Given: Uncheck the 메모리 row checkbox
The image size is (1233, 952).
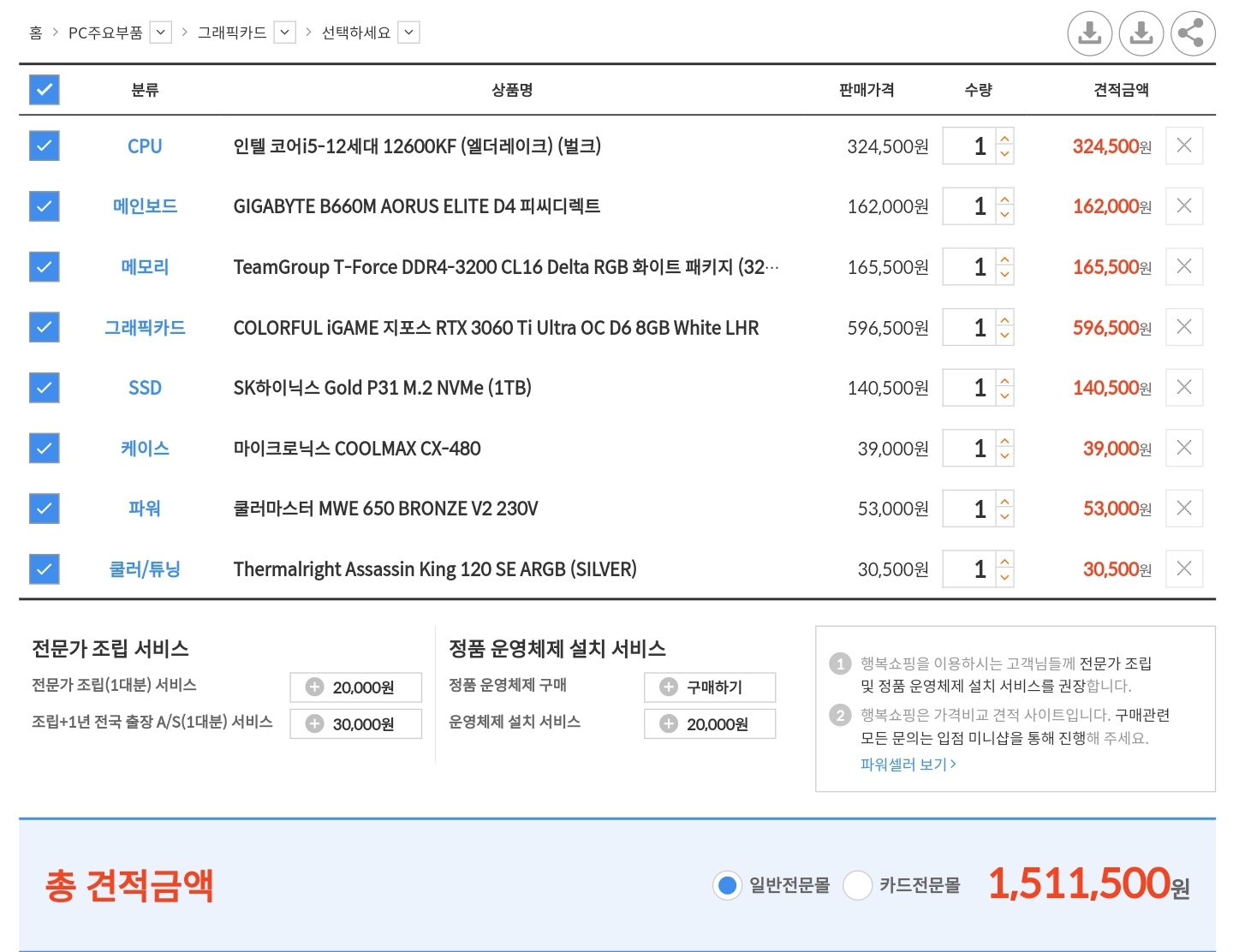Looking at the screenshot, I should [45, 266].
